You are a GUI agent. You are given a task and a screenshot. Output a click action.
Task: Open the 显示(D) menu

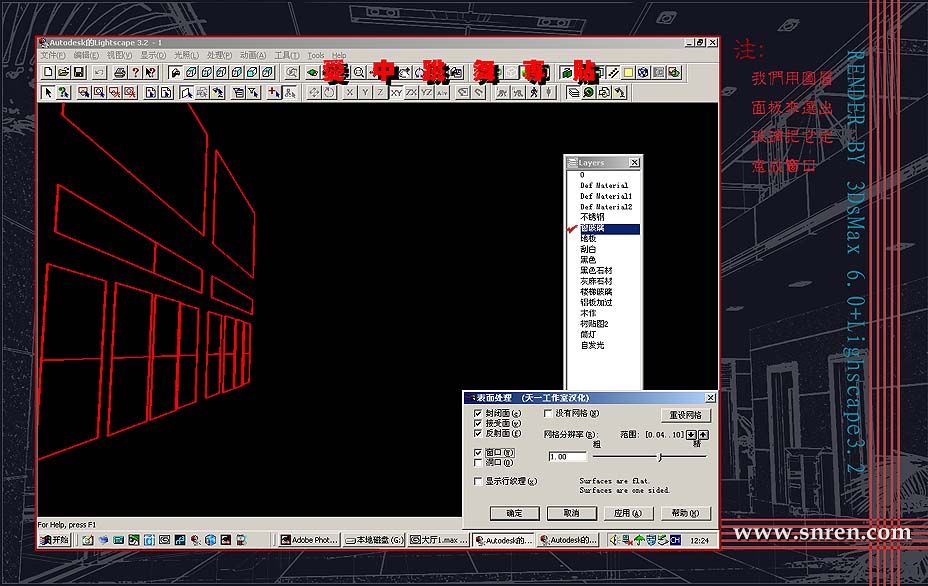pyautogui.click(x=153, y=55)
